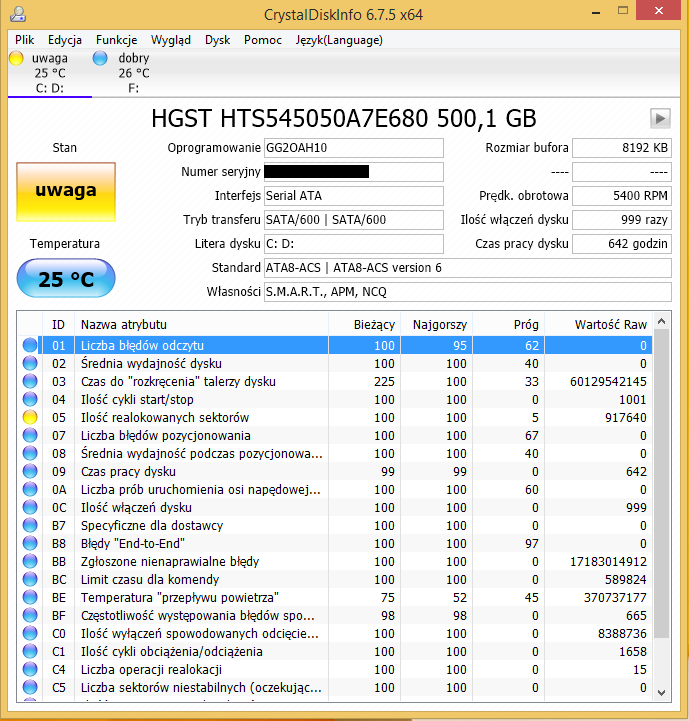This screenshot has width=689, height=721.
Task: Click the Własności field S.M.A.R.T., APM, NCQ
Action: [x=468, y=292]
